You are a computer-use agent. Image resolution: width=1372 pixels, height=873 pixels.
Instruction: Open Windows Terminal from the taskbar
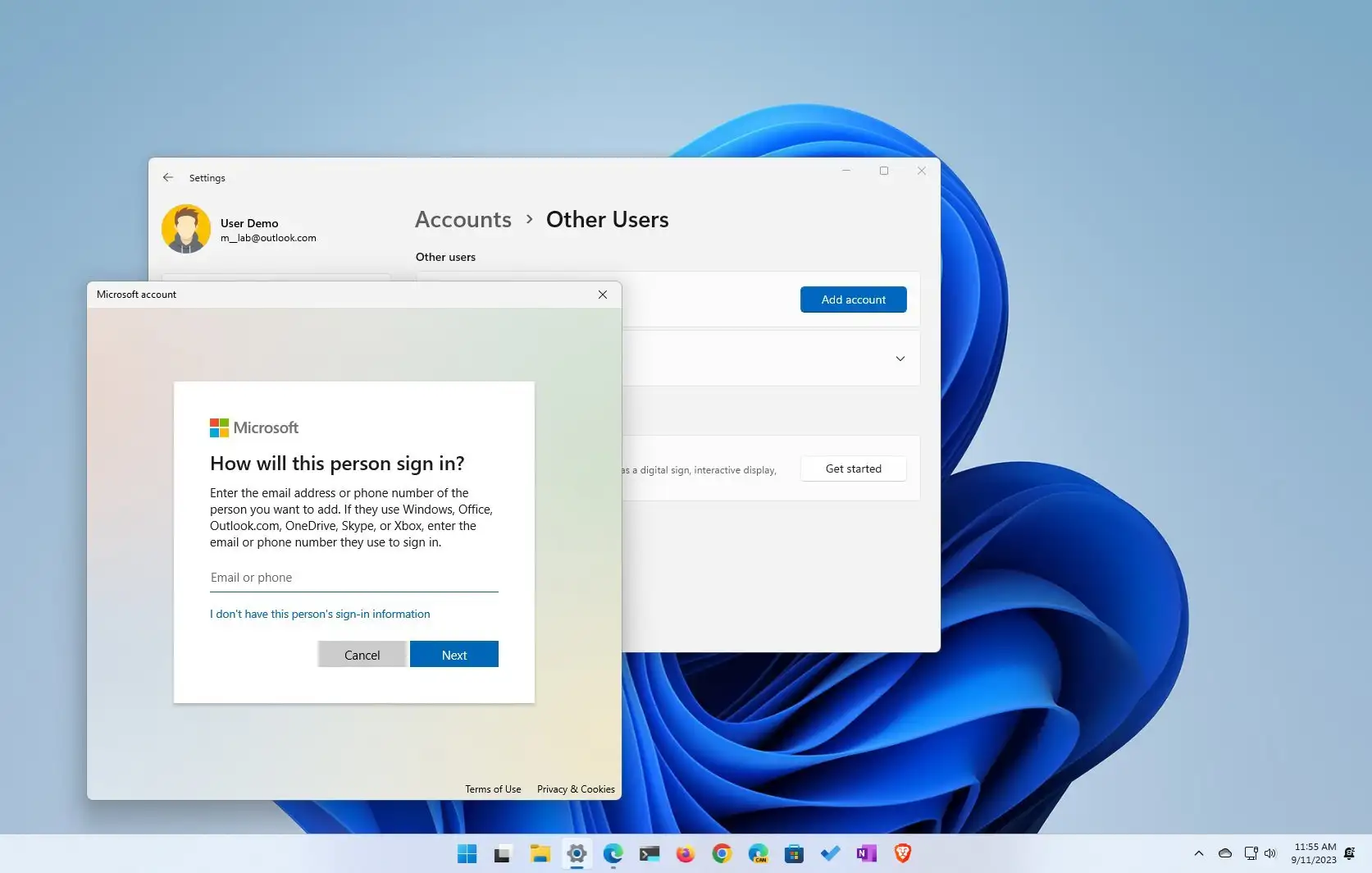click(650, 854)
